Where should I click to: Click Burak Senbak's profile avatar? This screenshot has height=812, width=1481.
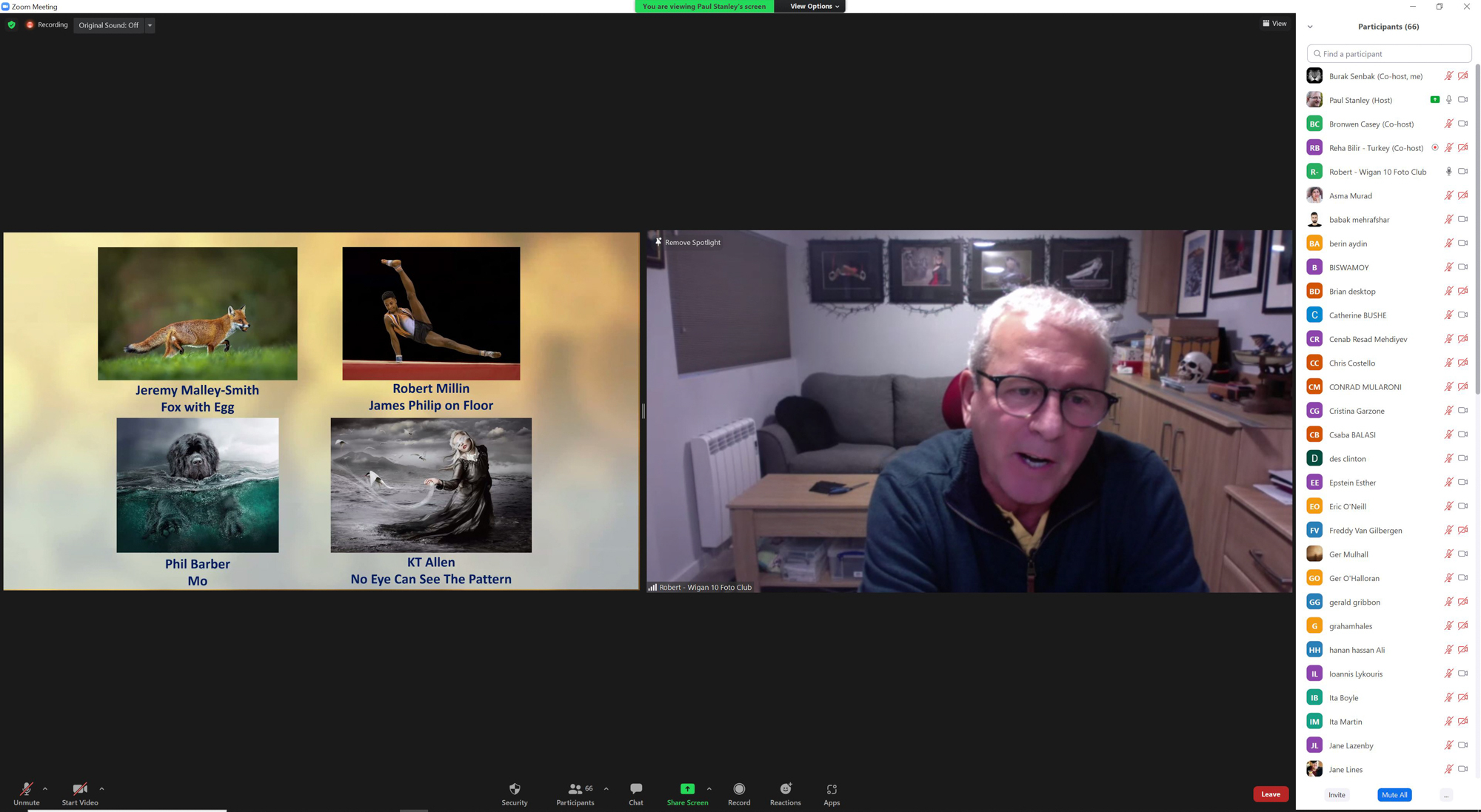(1314, 76)
